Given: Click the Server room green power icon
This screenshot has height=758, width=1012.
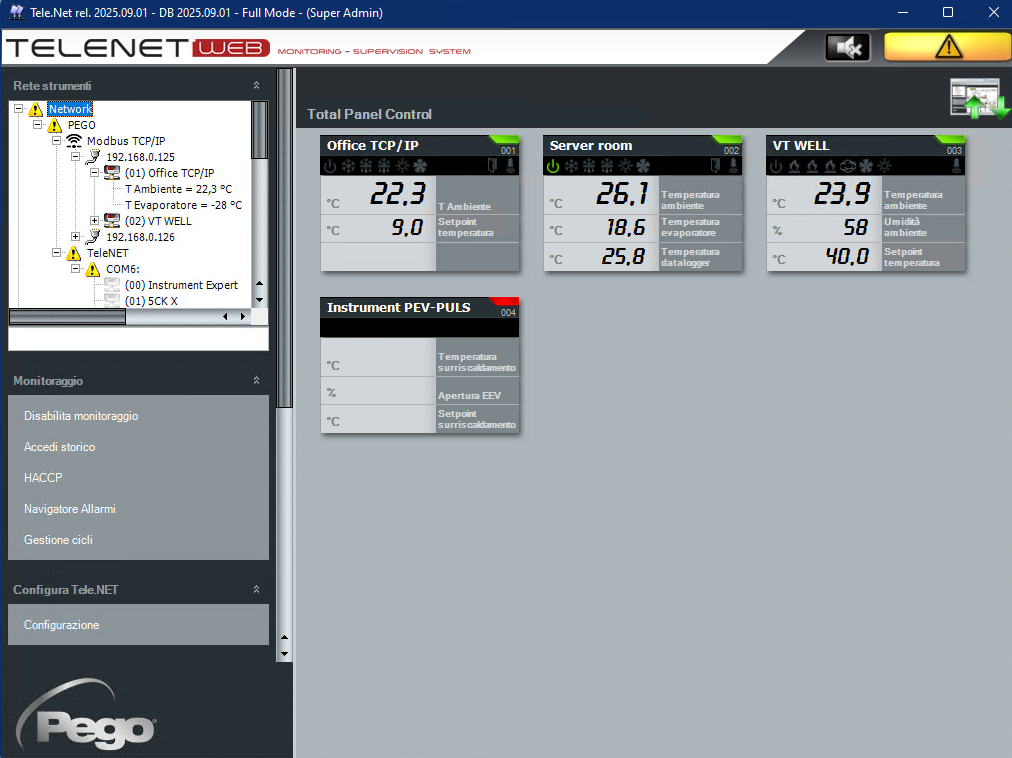Looking at the screenshot, I should coord(553,166).
